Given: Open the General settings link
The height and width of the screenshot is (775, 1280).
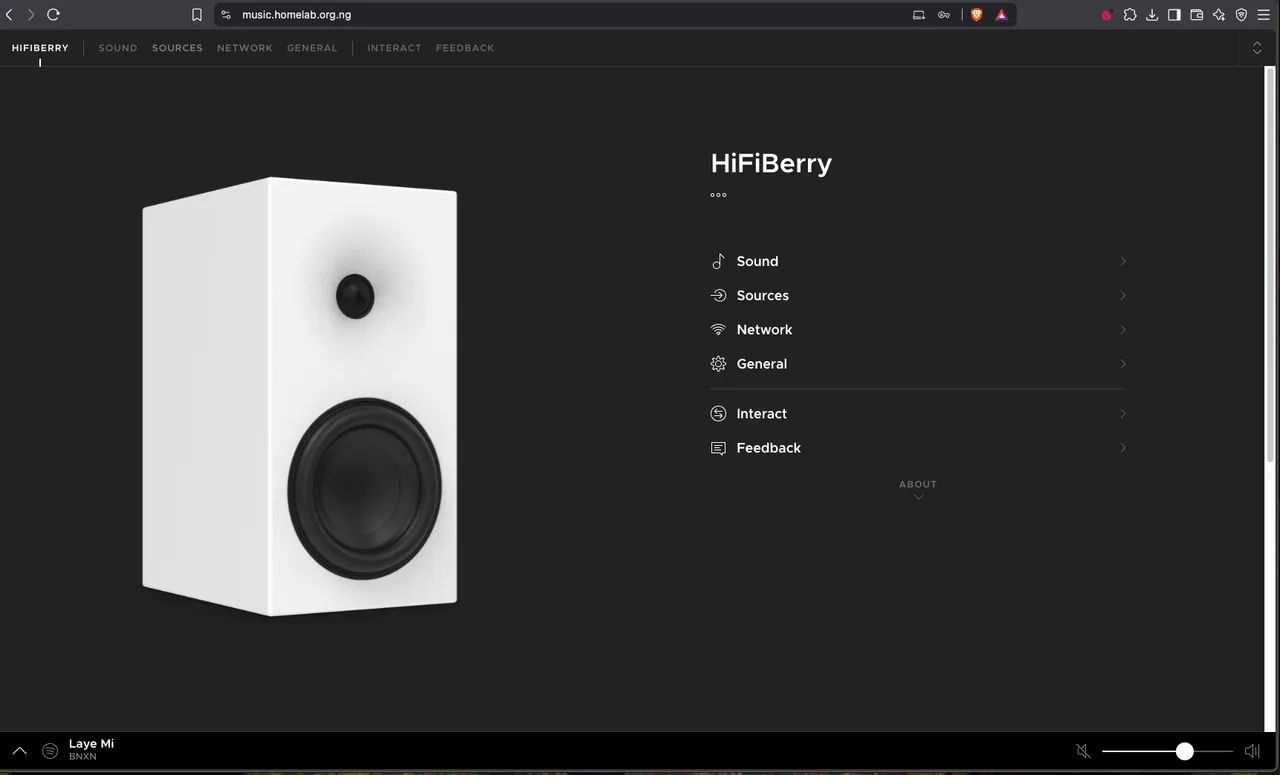Looking at the screenshot, I should [x=762, y=364].
